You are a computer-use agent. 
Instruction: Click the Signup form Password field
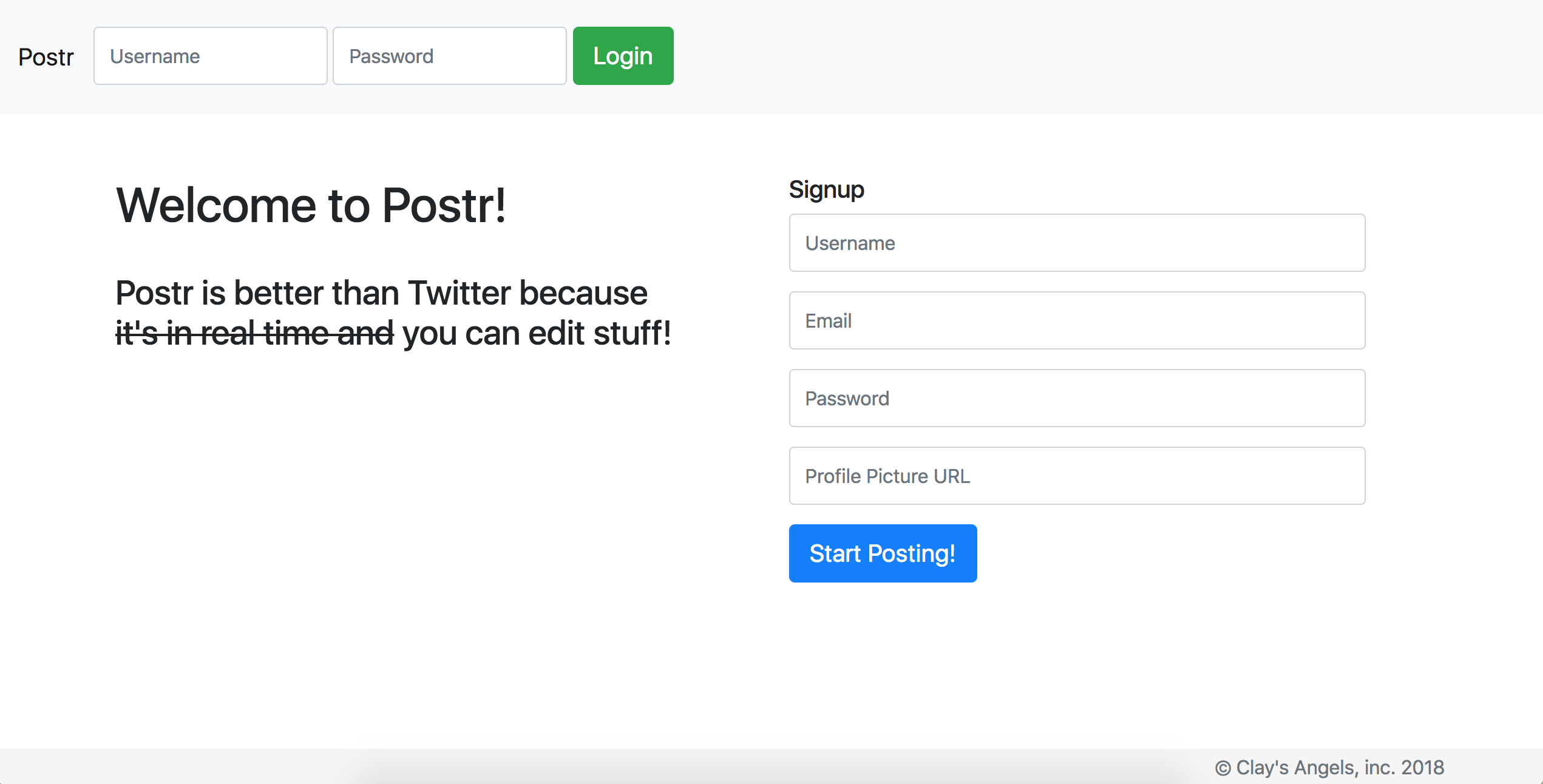click(1077, 398)
